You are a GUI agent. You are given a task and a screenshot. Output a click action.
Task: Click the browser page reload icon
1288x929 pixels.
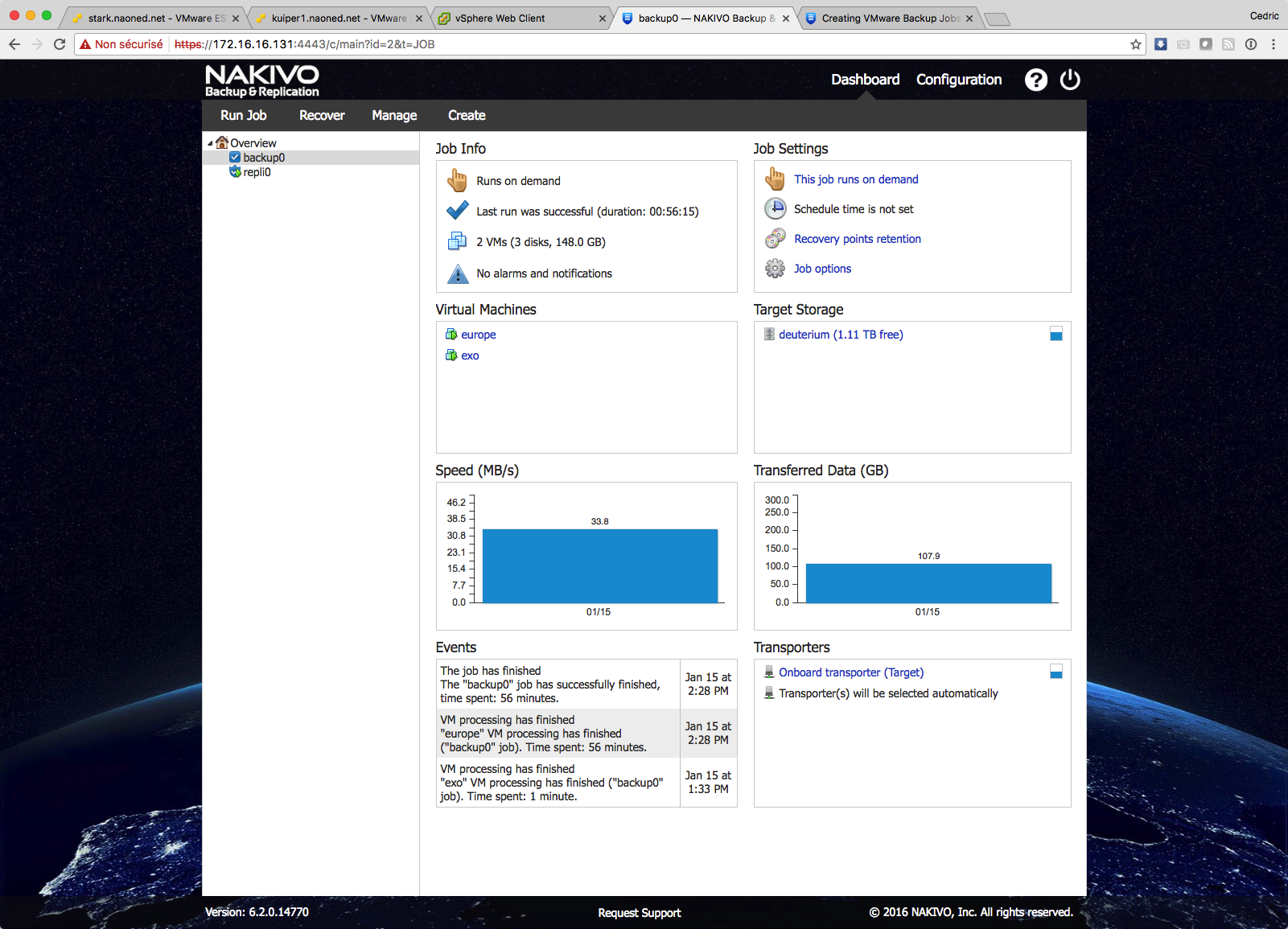pyautogui.click(x=60, y=44)
